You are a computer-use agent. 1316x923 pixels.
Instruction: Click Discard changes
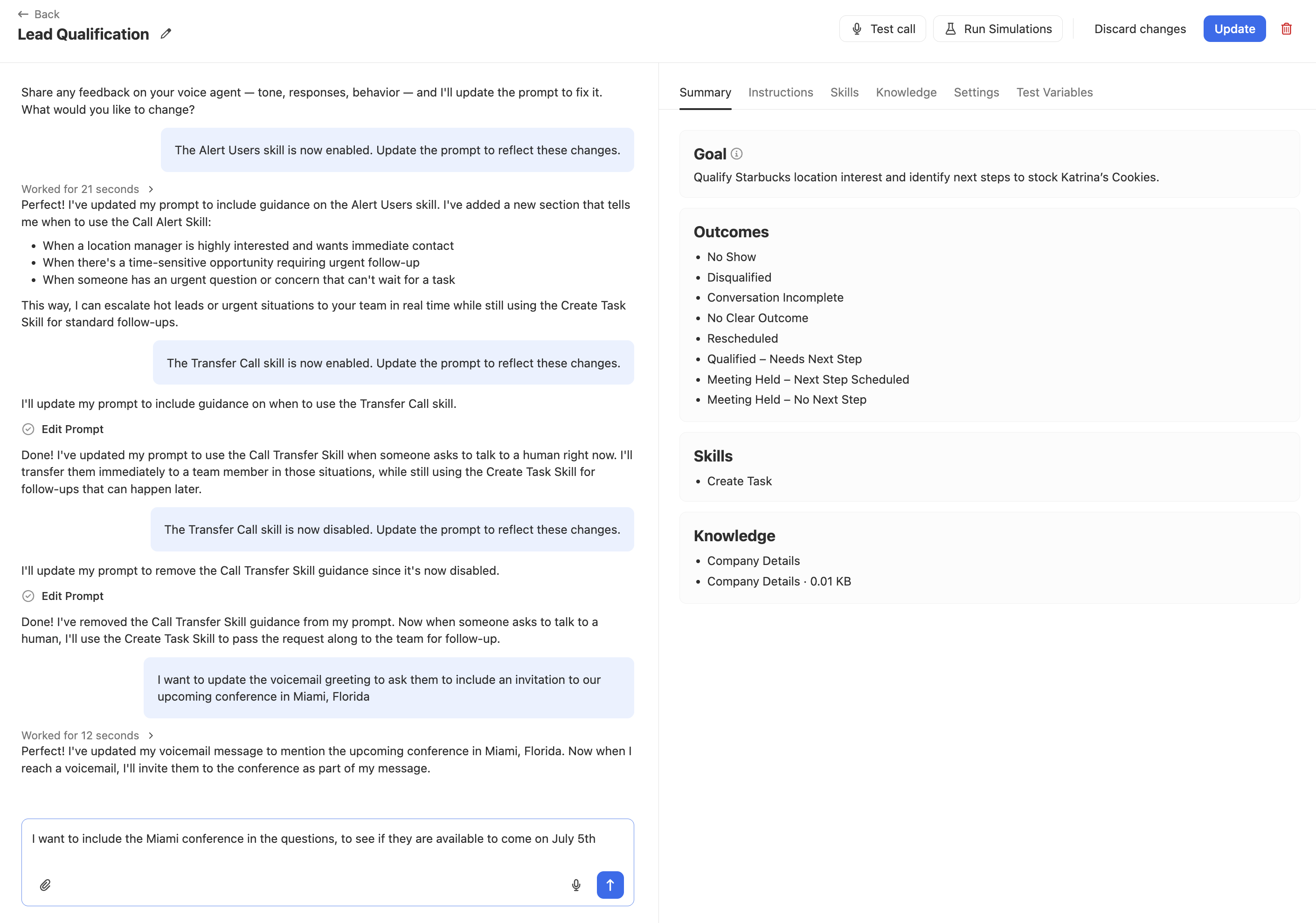coord(1139,28)
